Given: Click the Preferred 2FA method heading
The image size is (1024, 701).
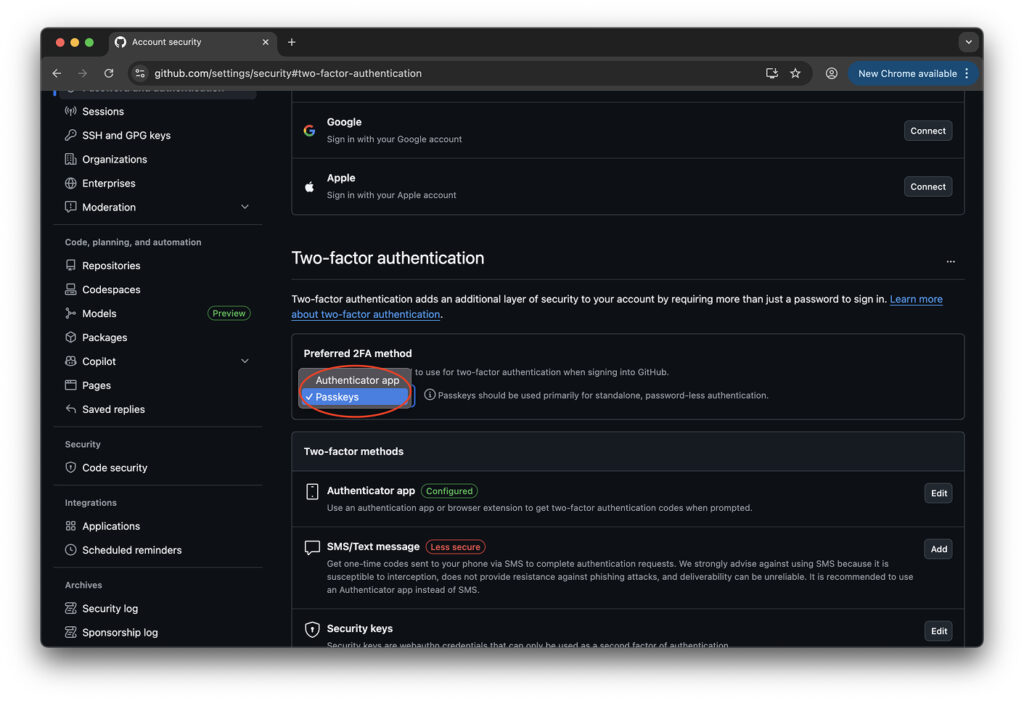Looking at the screenshot, I should click(x=357, y=353).
